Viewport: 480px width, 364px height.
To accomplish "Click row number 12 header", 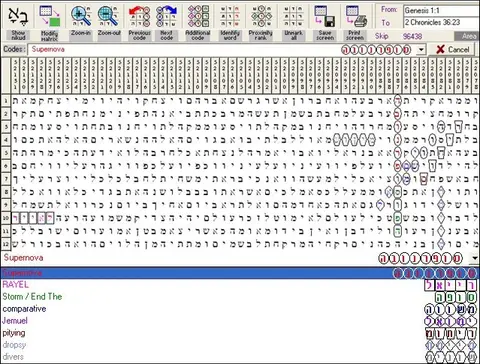I will pos(6,244).
